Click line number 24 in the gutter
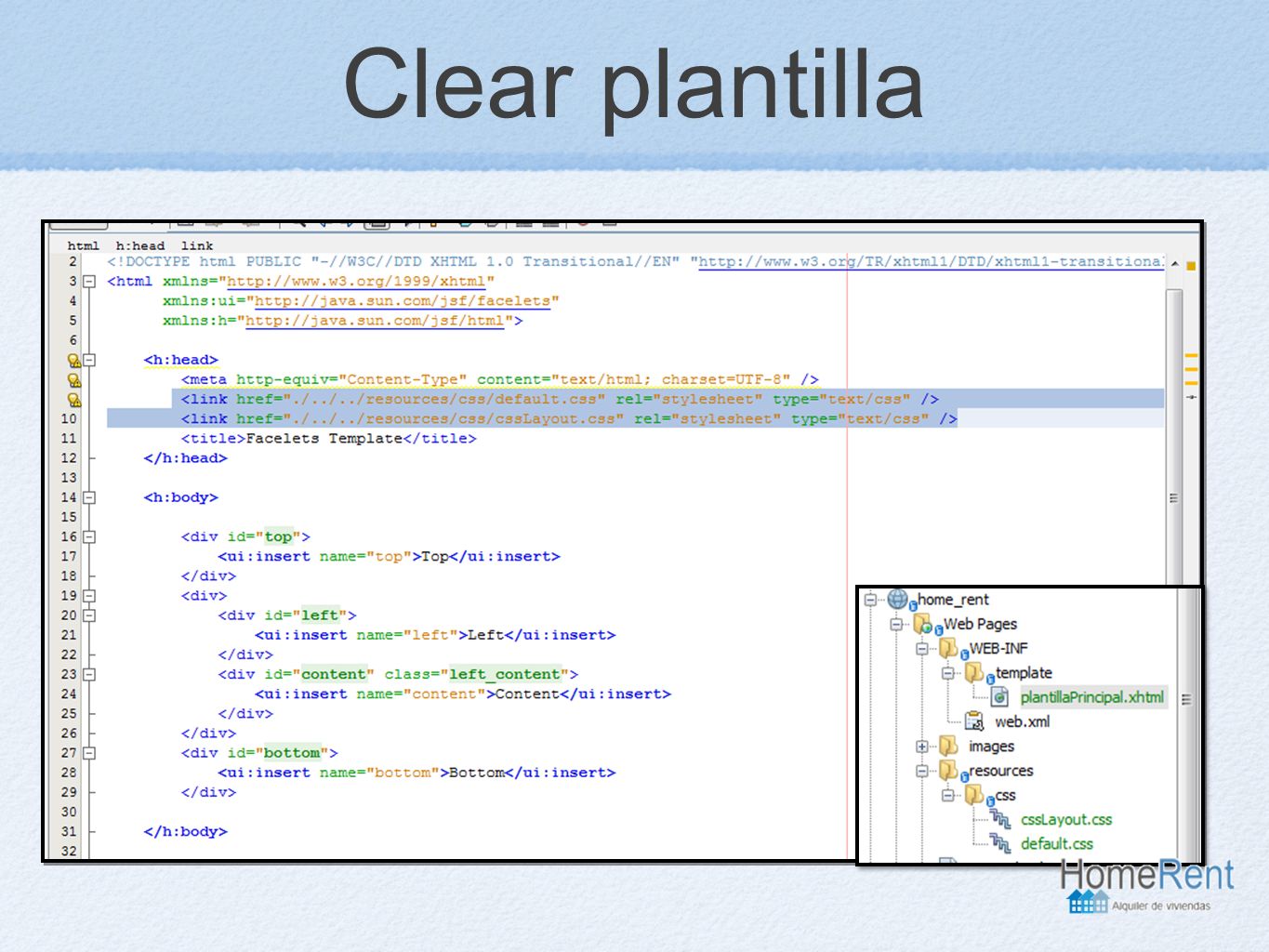The image size is (1269, 952). pos(69,694)
